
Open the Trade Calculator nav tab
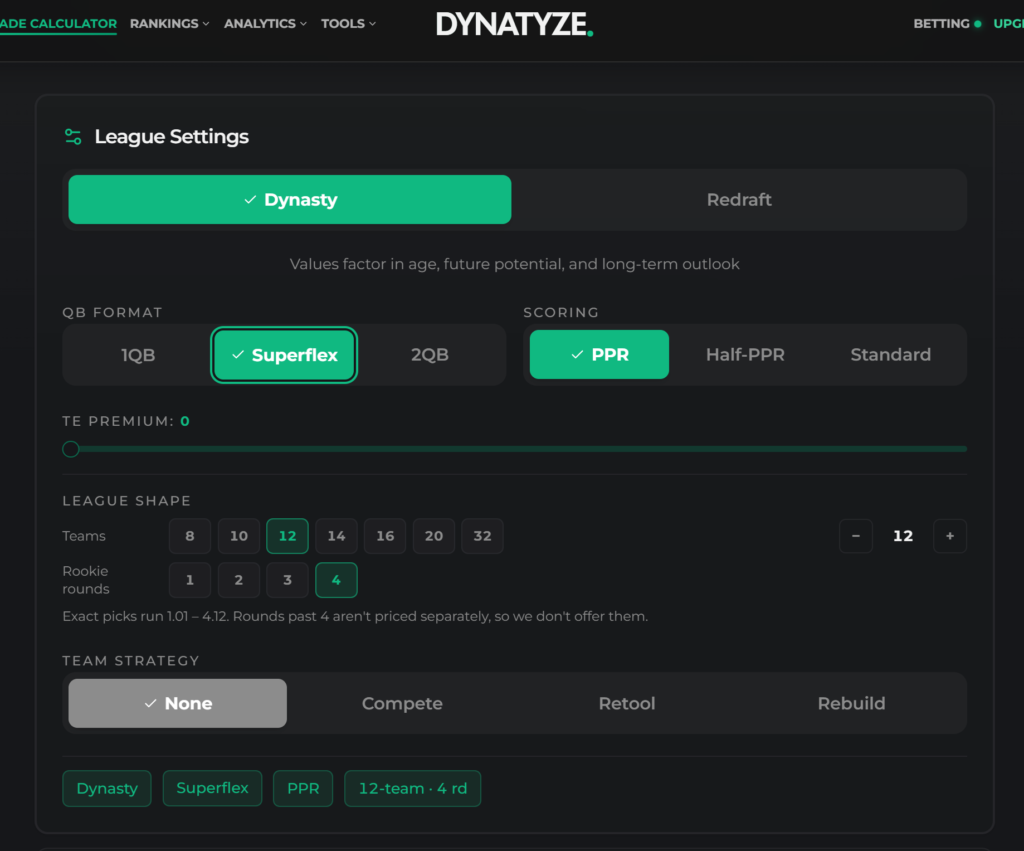pos(58,24)
